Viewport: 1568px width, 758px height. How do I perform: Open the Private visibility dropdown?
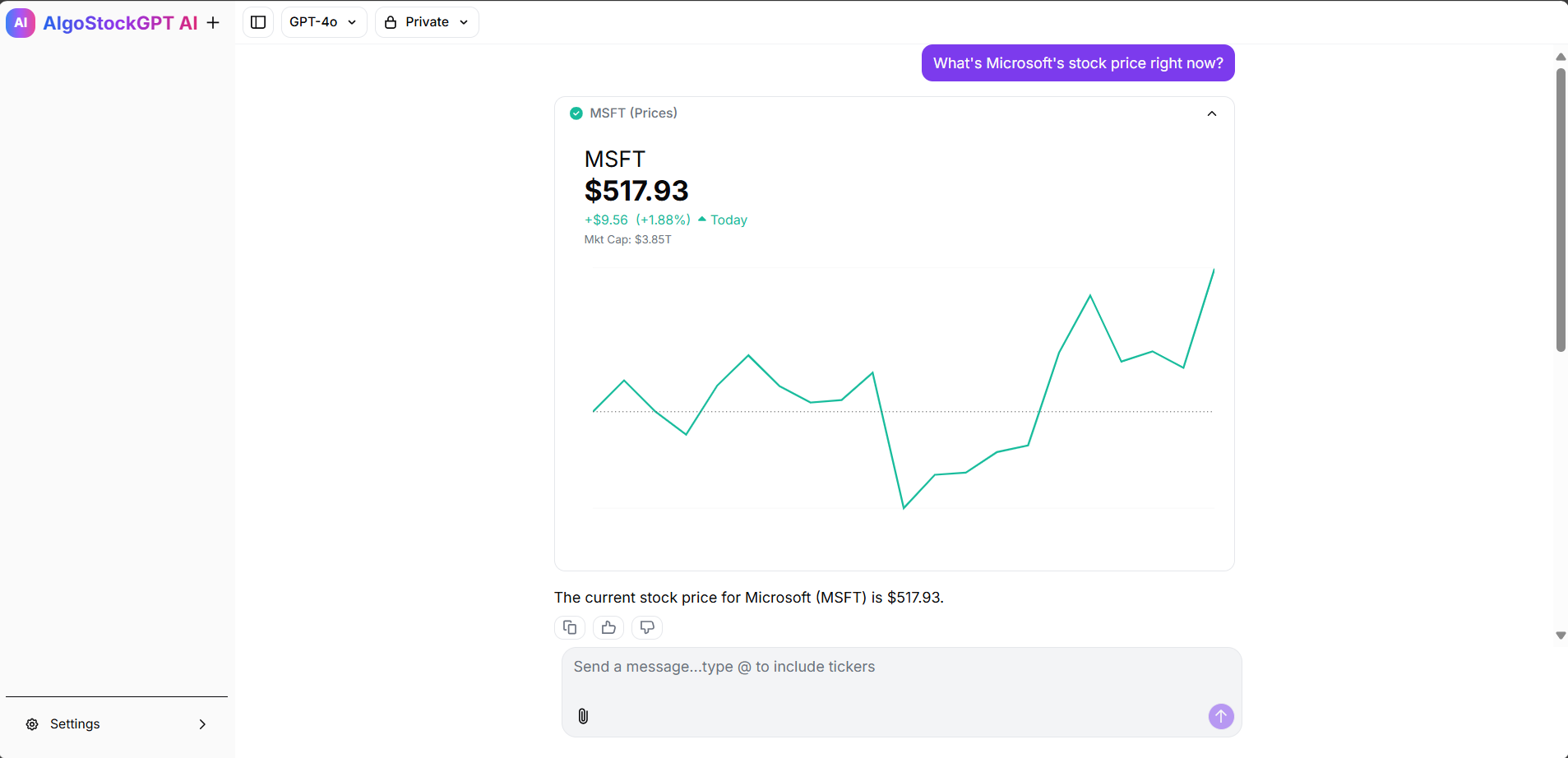pos(427,22)
